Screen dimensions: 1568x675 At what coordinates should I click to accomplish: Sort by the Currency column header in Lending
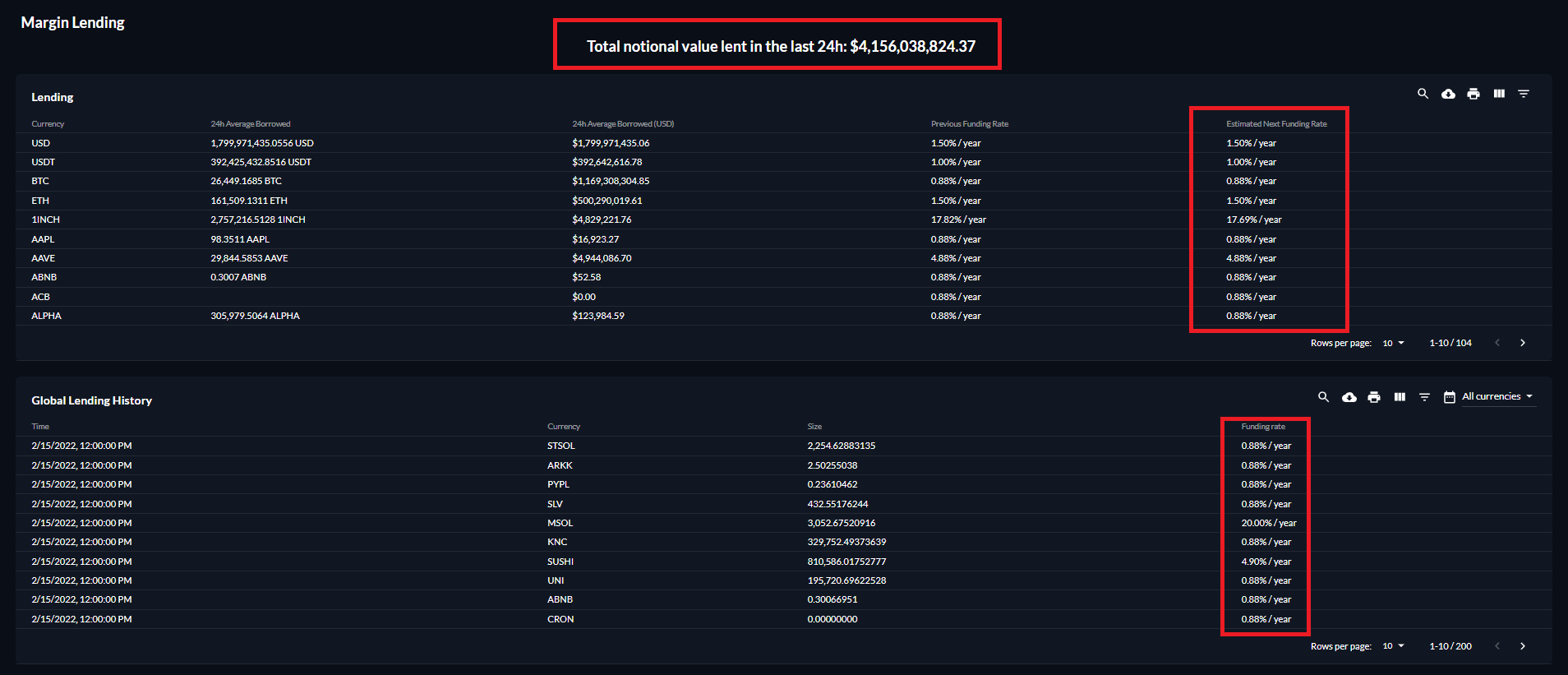click(48, 124)
